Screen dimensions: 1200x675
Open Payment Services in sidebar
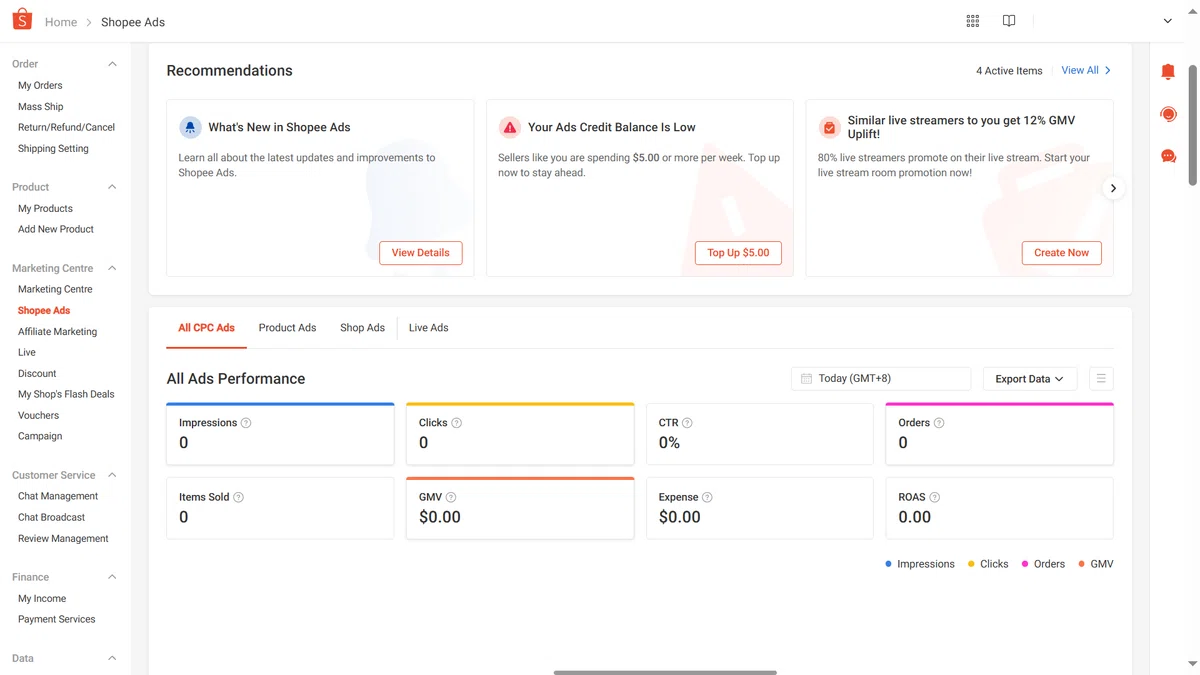(57, 619)
